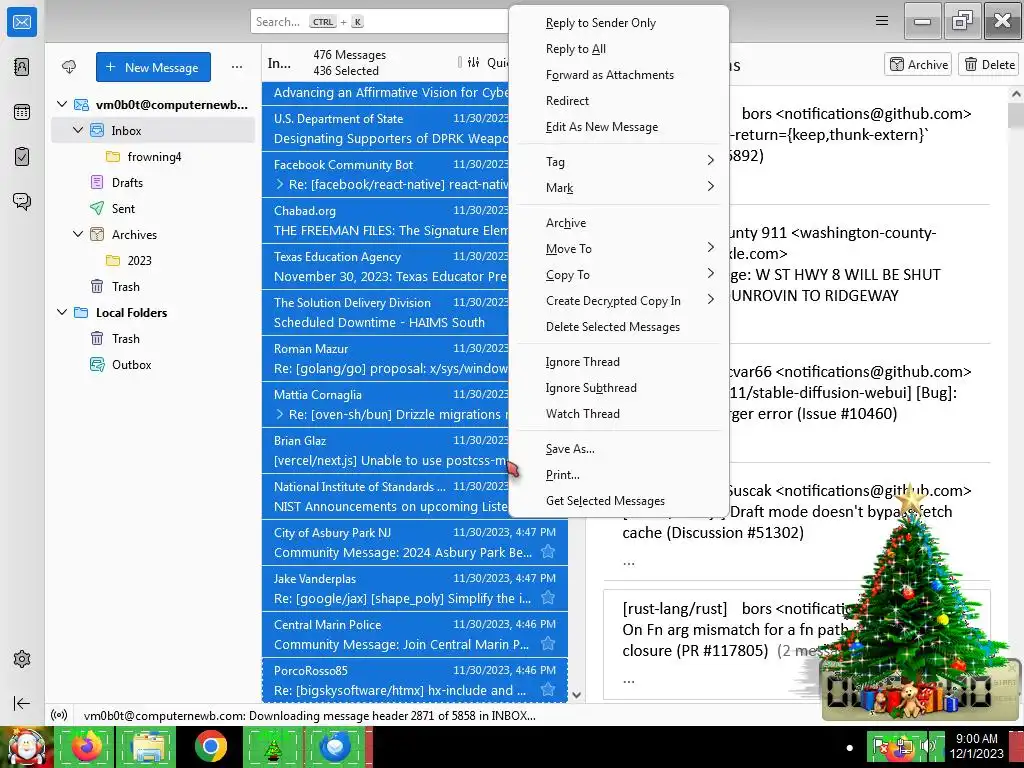Viewport: 1024px width, 768px height.
Task: Click the volume icon in system tray
Action: (925, 745)
